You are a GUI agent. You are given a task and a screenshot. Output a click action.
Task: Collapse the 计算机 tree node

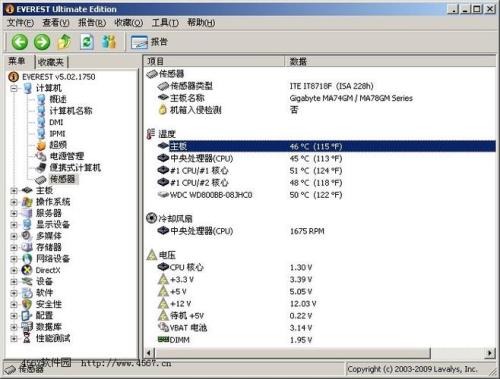(14, 89)
